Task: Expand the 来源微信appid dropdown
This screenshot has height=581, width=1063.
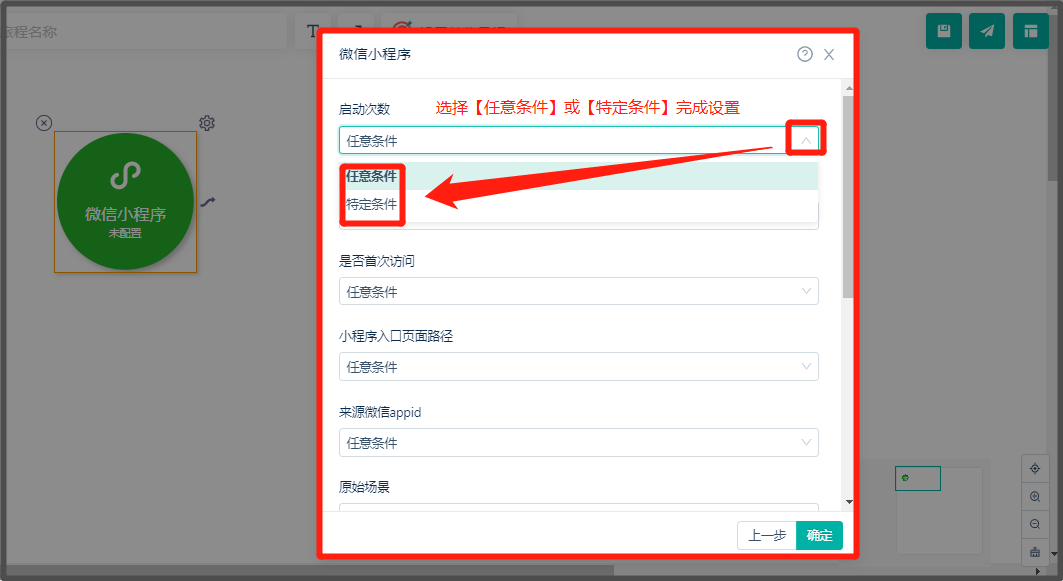Action: point(578,443)
